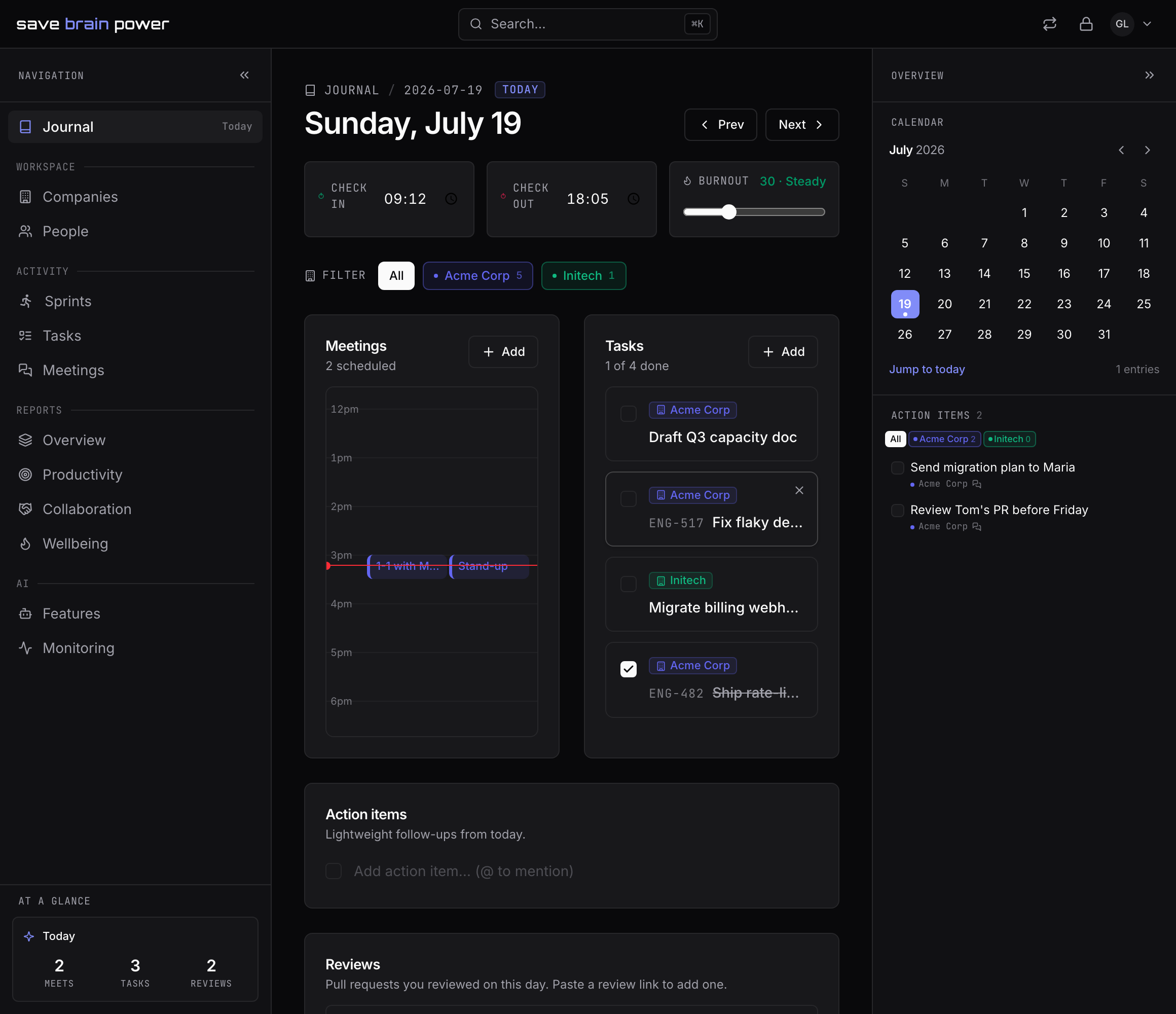1176x1014 pixels.
Task: Select July 20 in calendar
Action: [944, 304]
